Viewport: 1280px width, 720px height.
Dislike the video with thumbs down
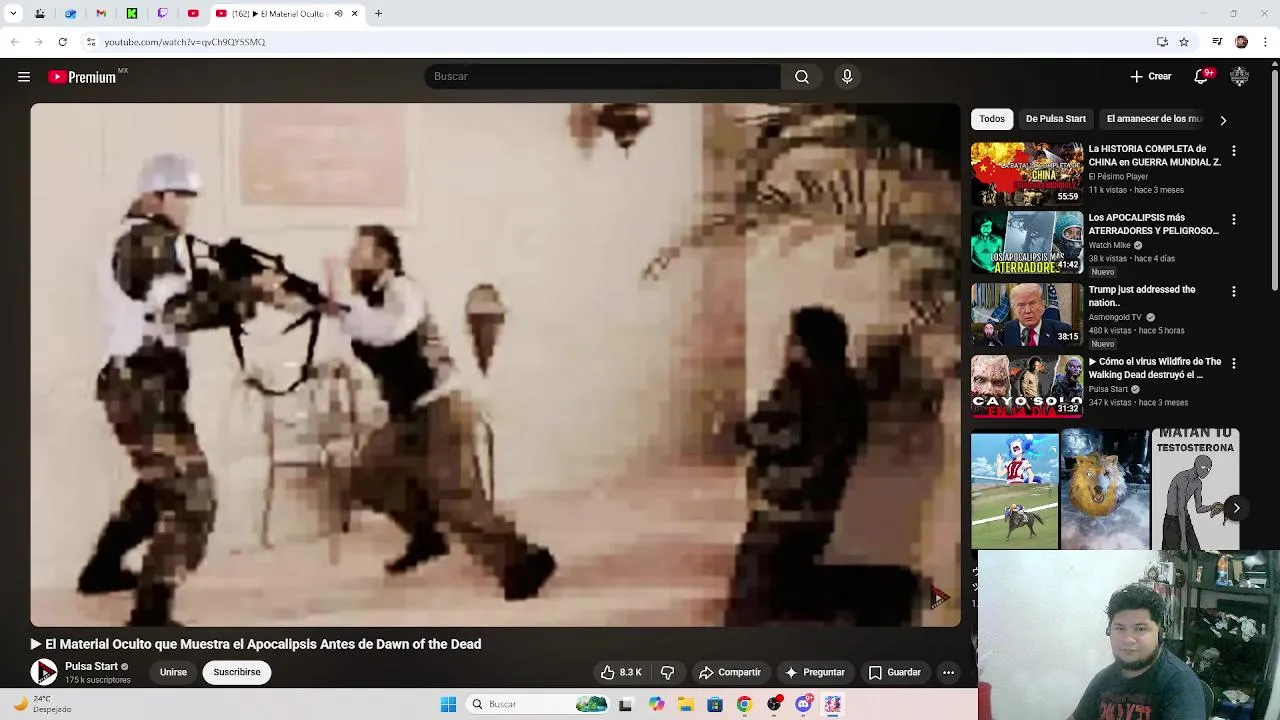coord(667,672)
